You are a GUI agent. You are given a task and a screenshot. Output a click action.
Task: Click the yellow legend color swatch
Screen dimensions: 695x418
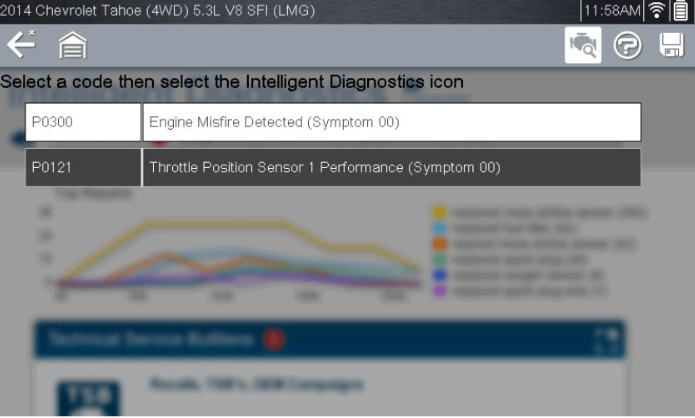440,212
